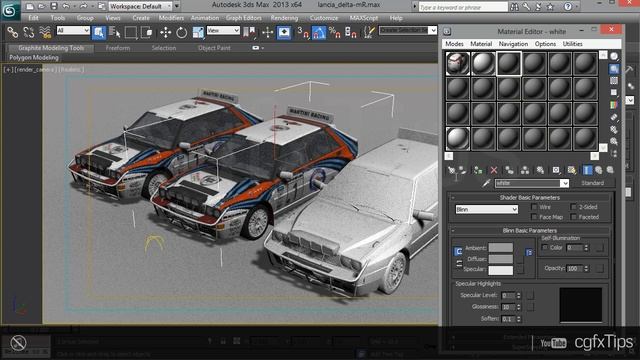Switch to the Object Paint ribbon tab
Screen dimensions: 640x360
coord(214,48)
